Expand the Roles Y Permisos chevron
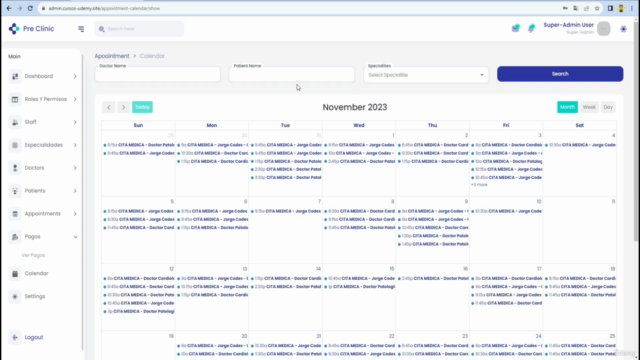The width and height of the screenshot is (640, 360). click(75, 99)
